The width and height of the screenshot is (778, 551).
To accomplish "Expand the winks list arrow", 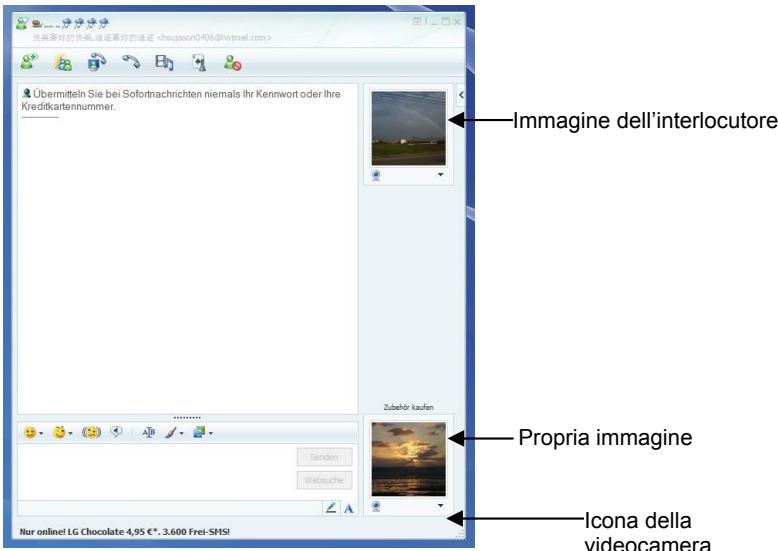I will click(x=70, y=433).
